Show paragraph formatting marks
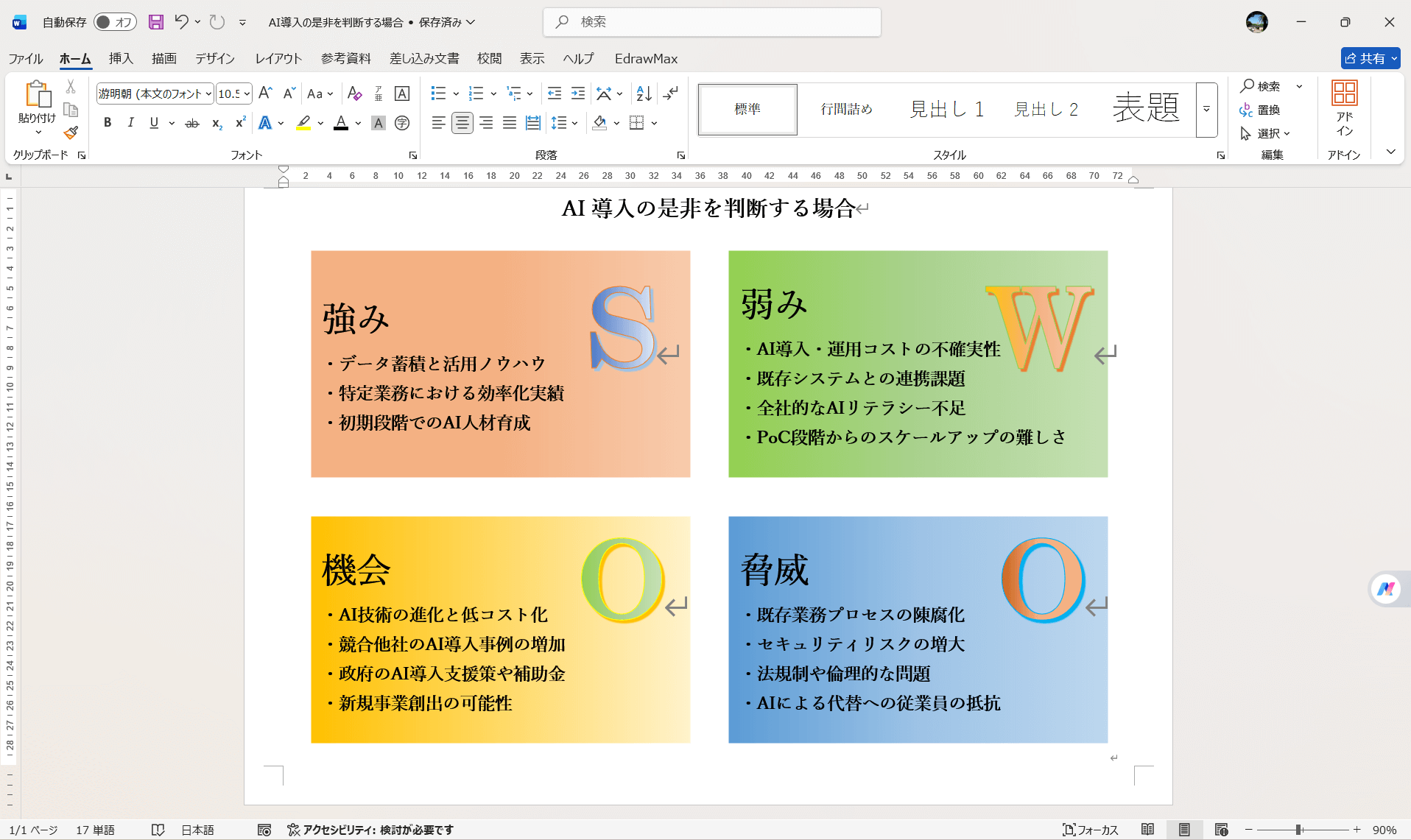The image size is (1411, 840). coord(671,93)
